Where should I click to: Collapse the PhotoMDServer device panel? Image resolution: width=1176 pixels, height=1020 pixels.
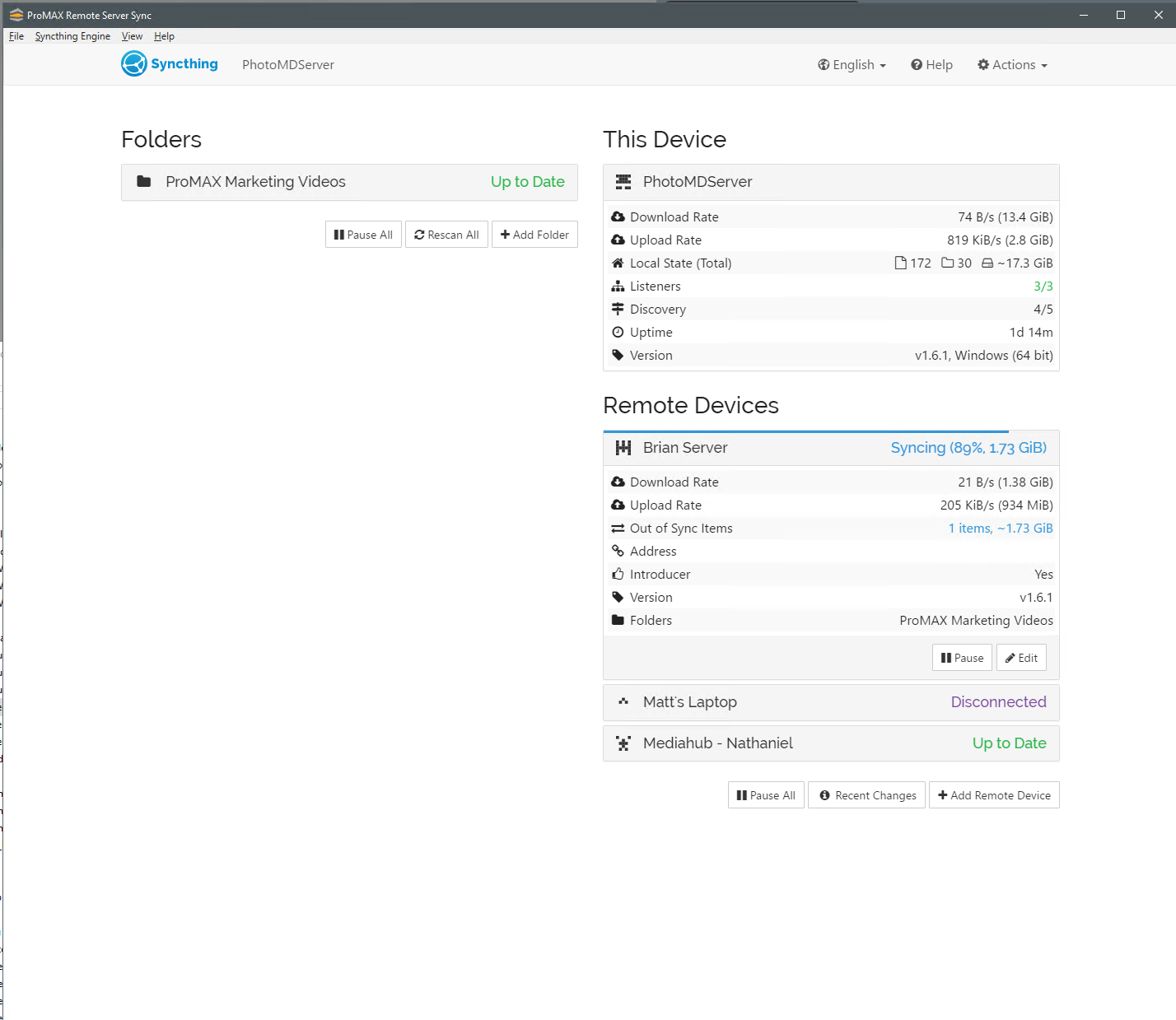[x=831, y=182]
